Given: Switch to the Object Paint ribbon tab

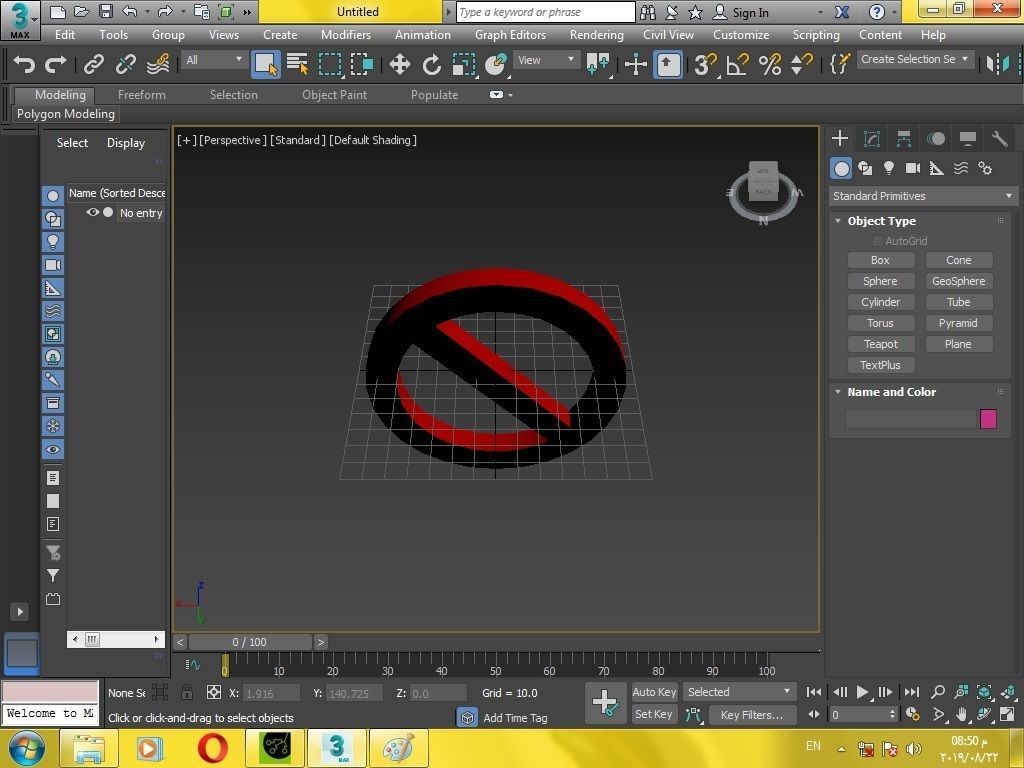Looking at the screenshot, I should 334,95.
